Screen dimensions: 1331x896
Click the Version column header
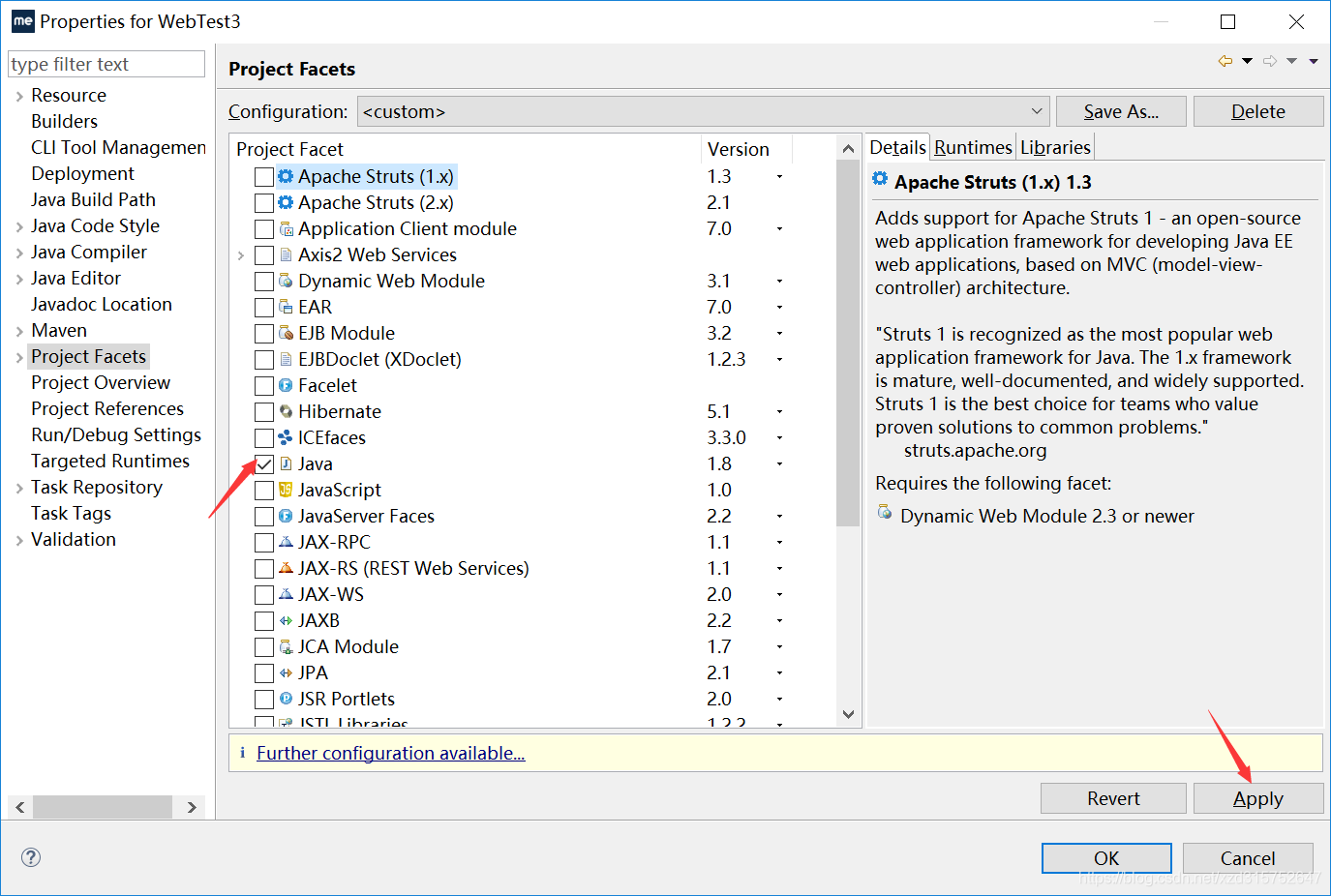click(746, 149)
